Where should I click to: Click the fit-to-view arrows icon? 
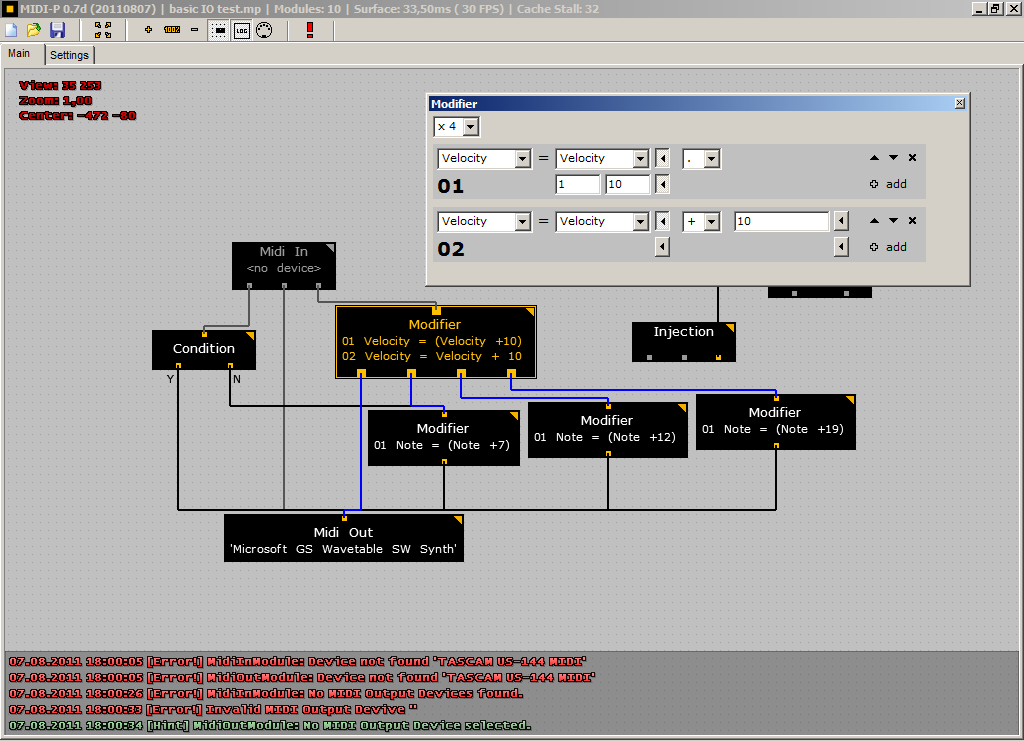point(103,30)
